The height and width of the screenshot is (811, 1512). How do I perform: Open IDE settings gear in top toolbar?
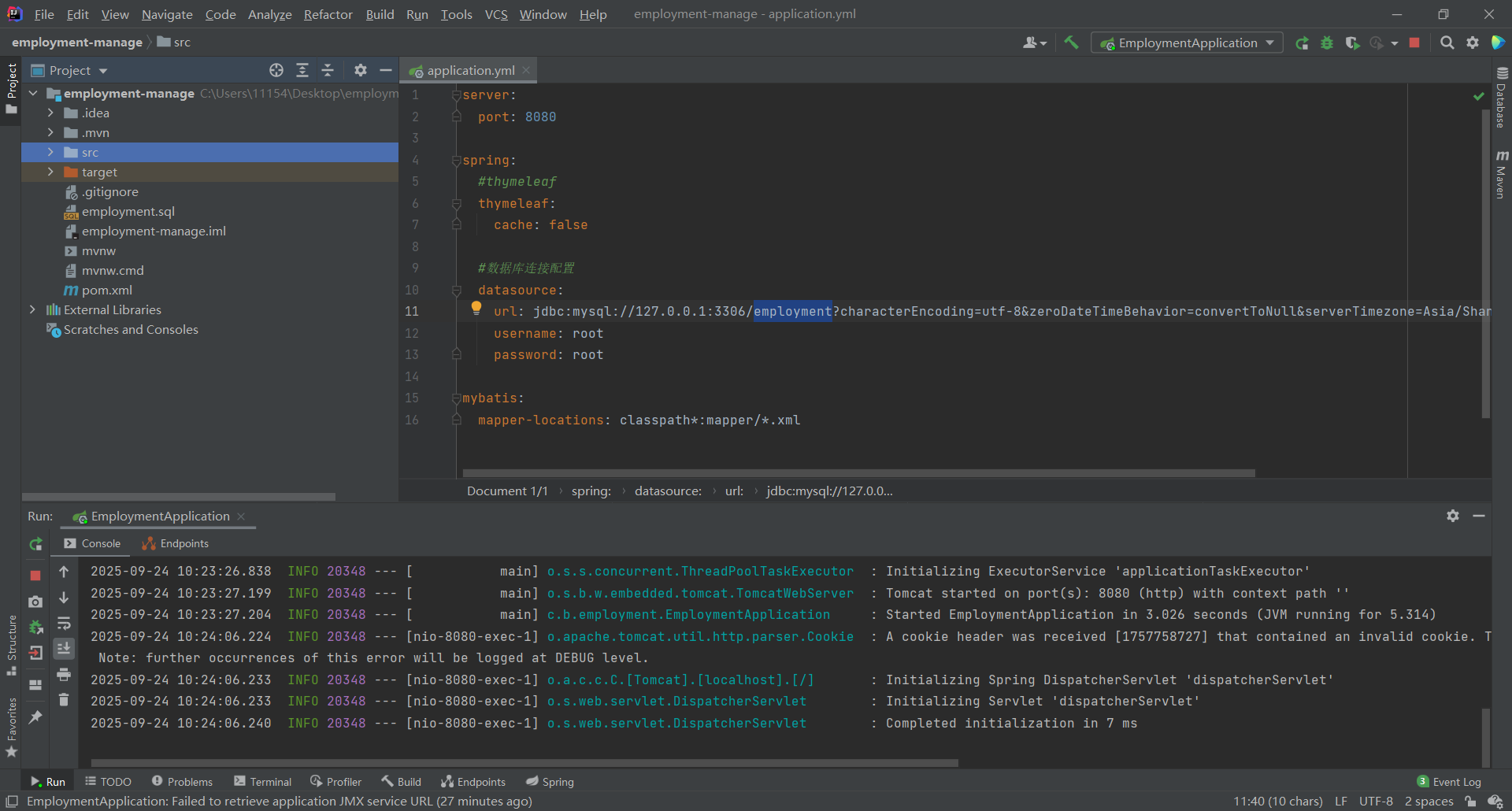[1472, 43]
